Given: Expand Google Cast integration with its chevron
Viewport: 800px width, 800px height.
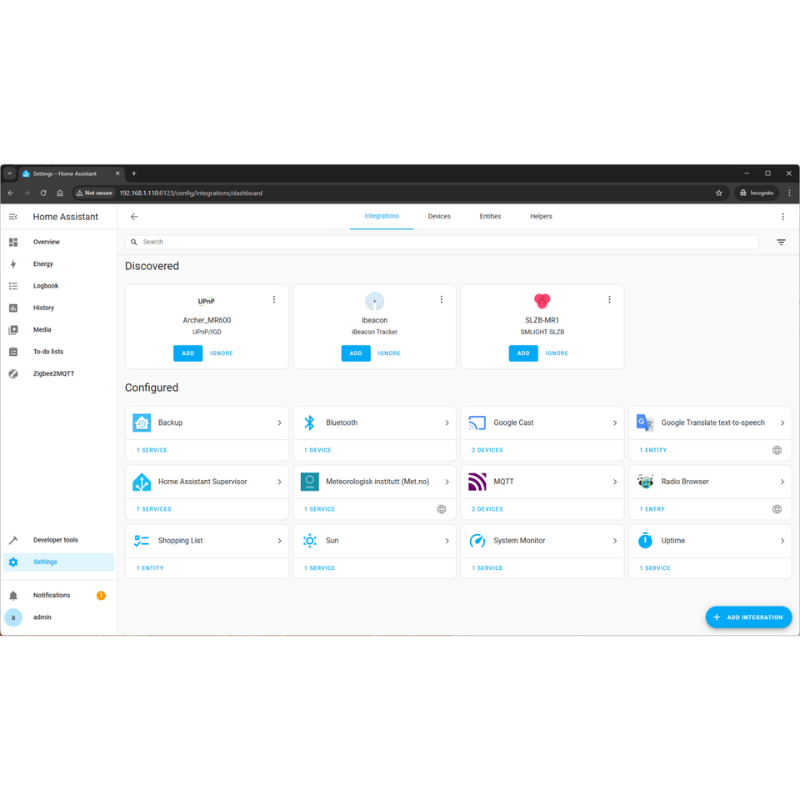Looking at the screenshot, I should click(x=615, y=423).
